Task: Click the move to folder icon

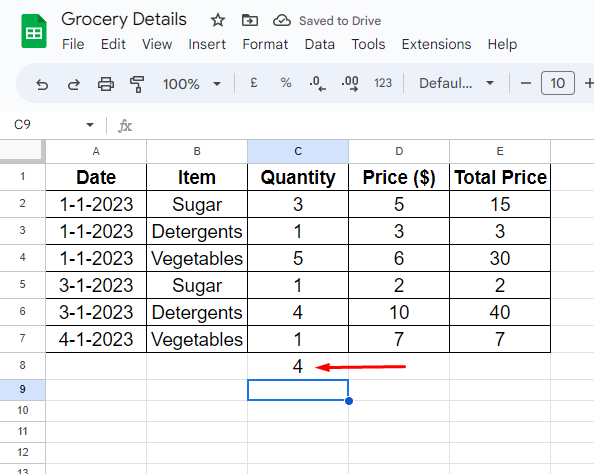Action: click(x=250, y=20)
